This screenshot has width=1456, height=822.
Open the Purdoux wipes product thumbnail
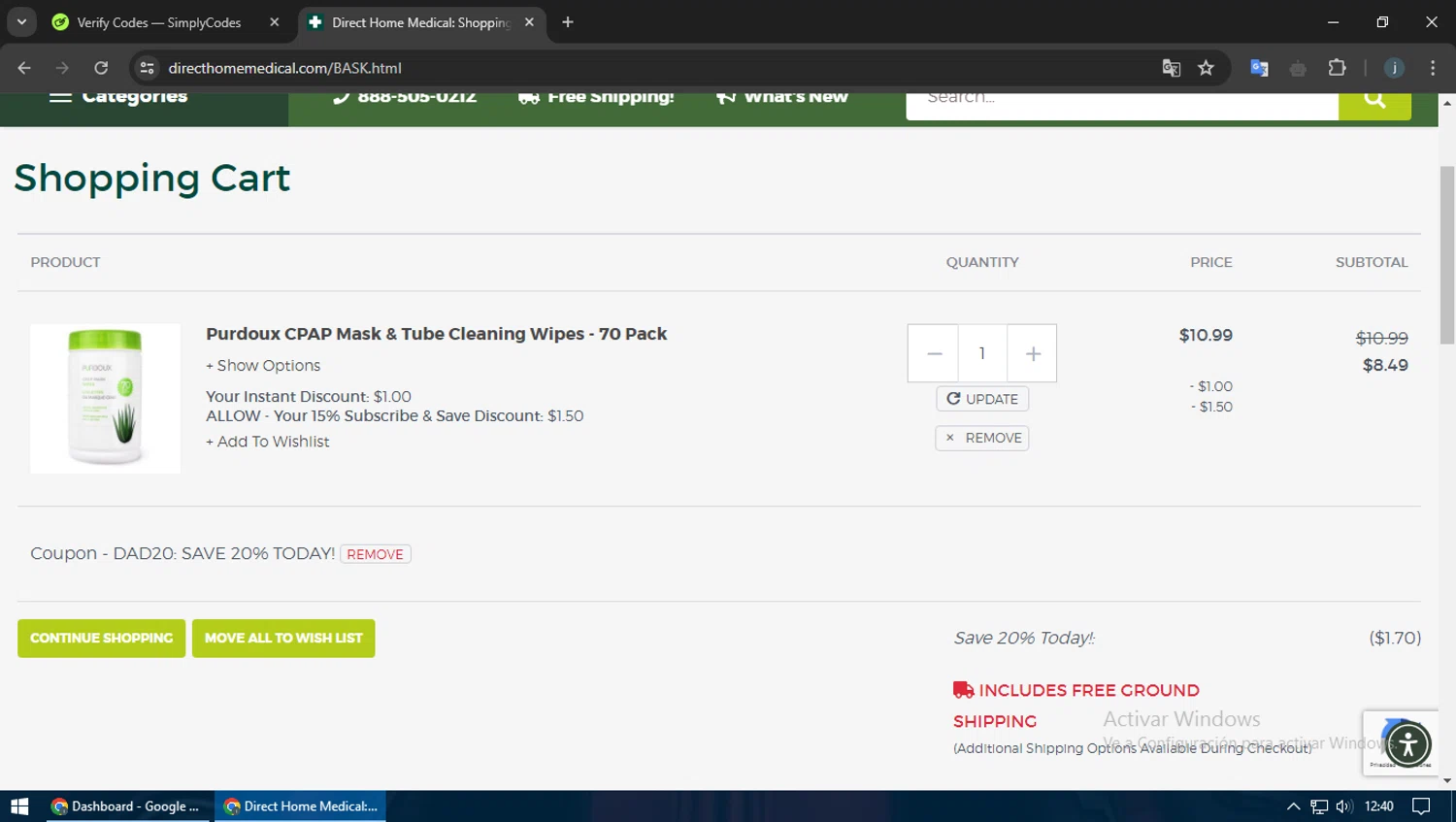point(105,398)
